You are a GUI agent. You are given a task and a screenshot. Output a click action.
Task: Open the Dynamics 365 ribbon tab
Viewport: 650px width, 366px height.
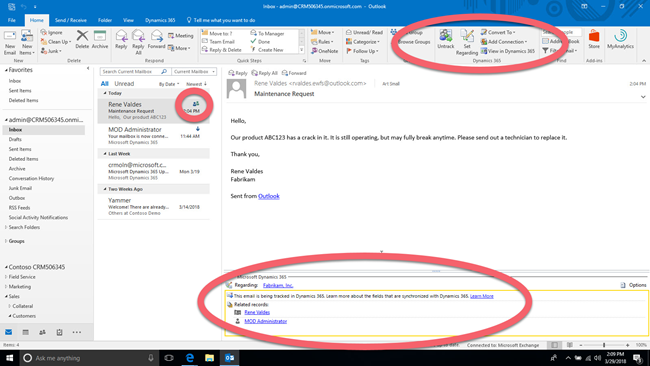(160, 20)
